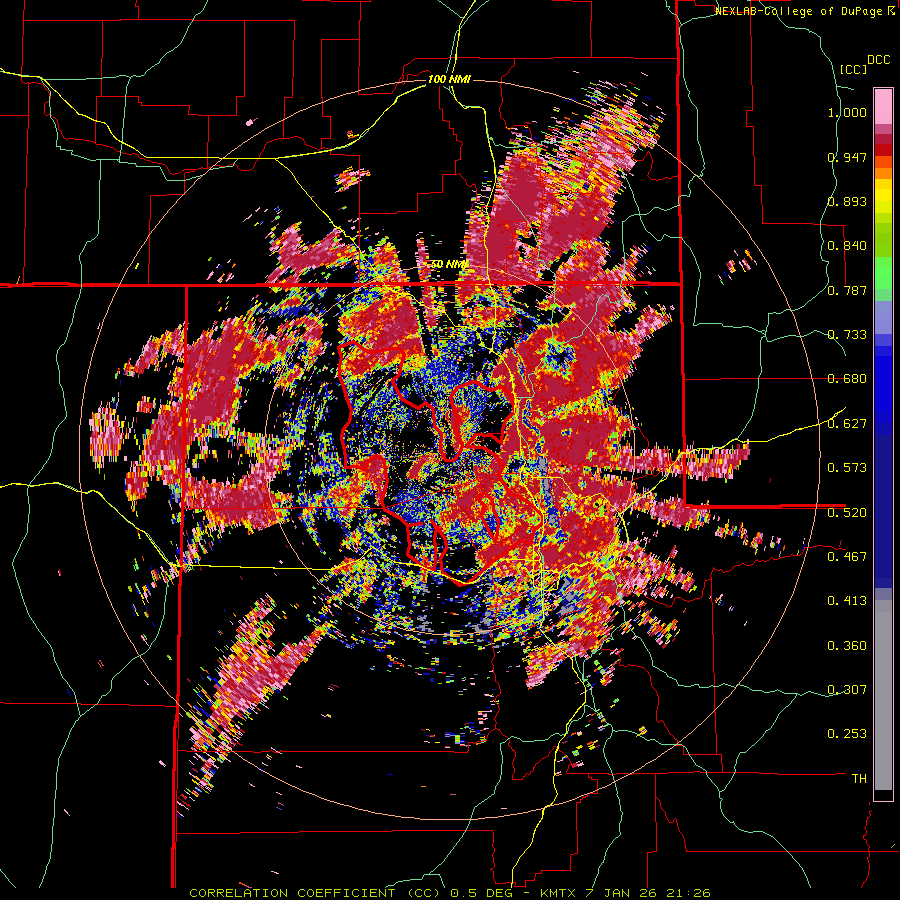Select the 0.307 scale value
This screenshot has height=900, width=900.
coord(847,689)
